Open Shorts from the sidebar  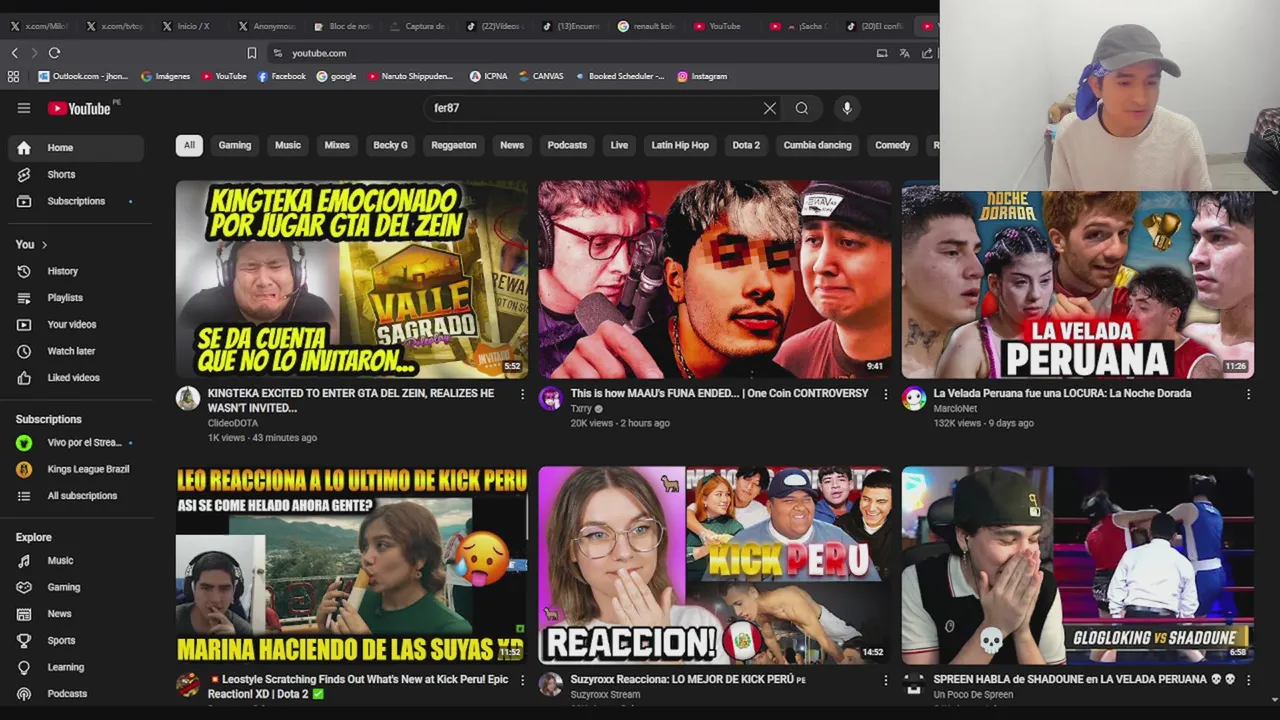[x=76, y=175]
